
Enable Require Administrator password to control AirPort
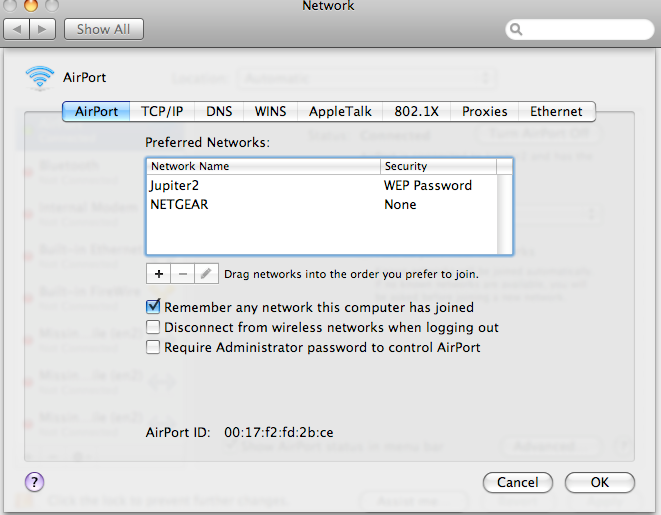[x=153, y=347]
